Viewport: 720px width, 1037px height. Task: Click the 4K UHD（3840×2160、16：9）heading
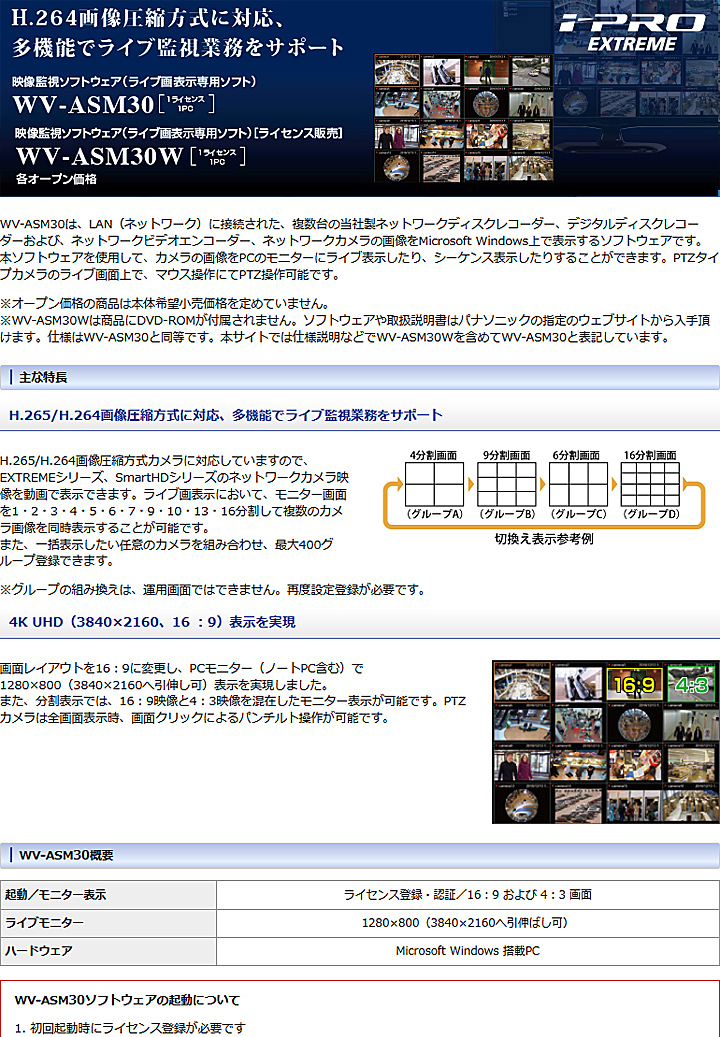point(152,622)
